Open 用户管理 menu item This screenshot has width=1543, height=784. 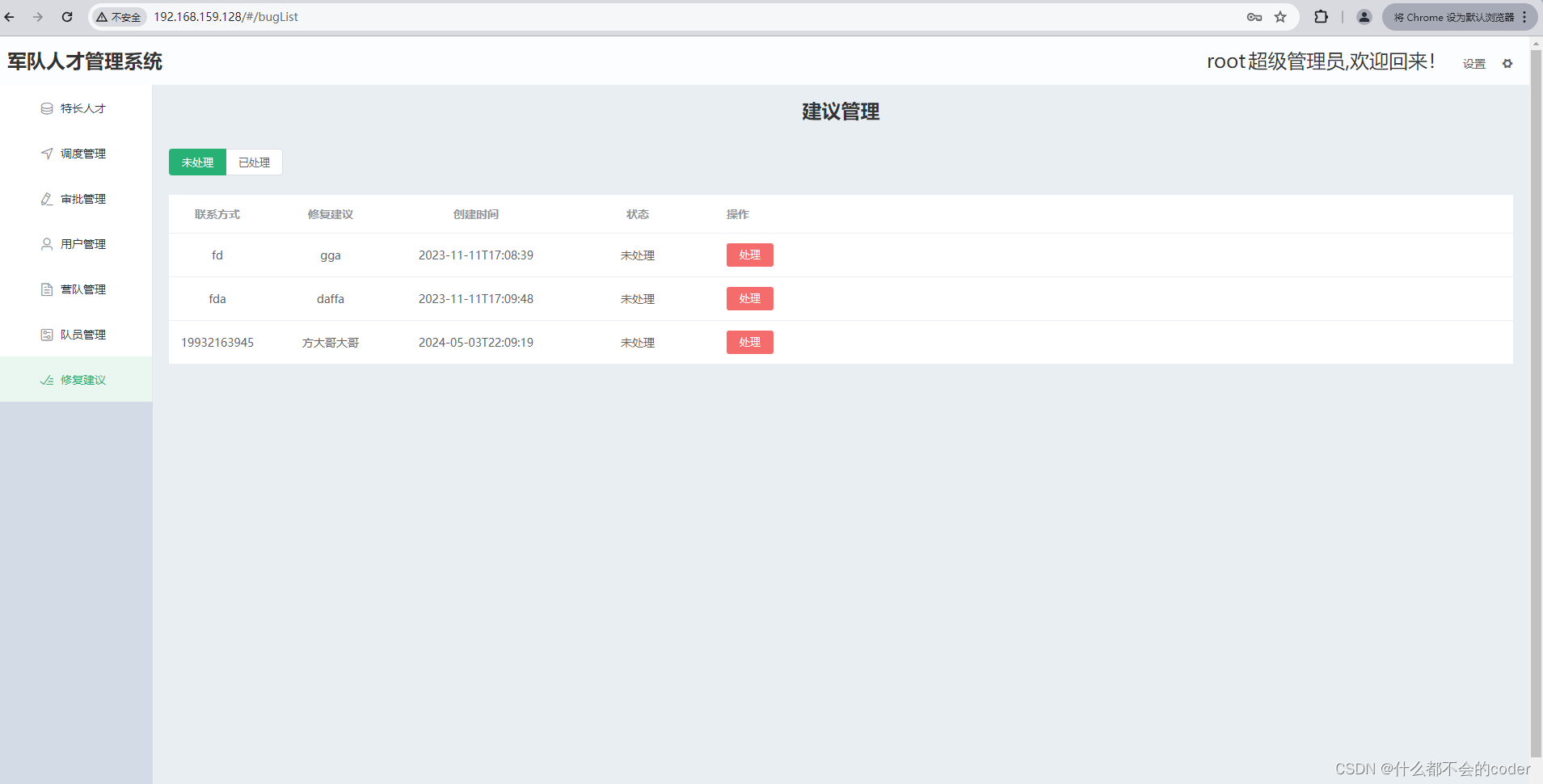(76, 244)
